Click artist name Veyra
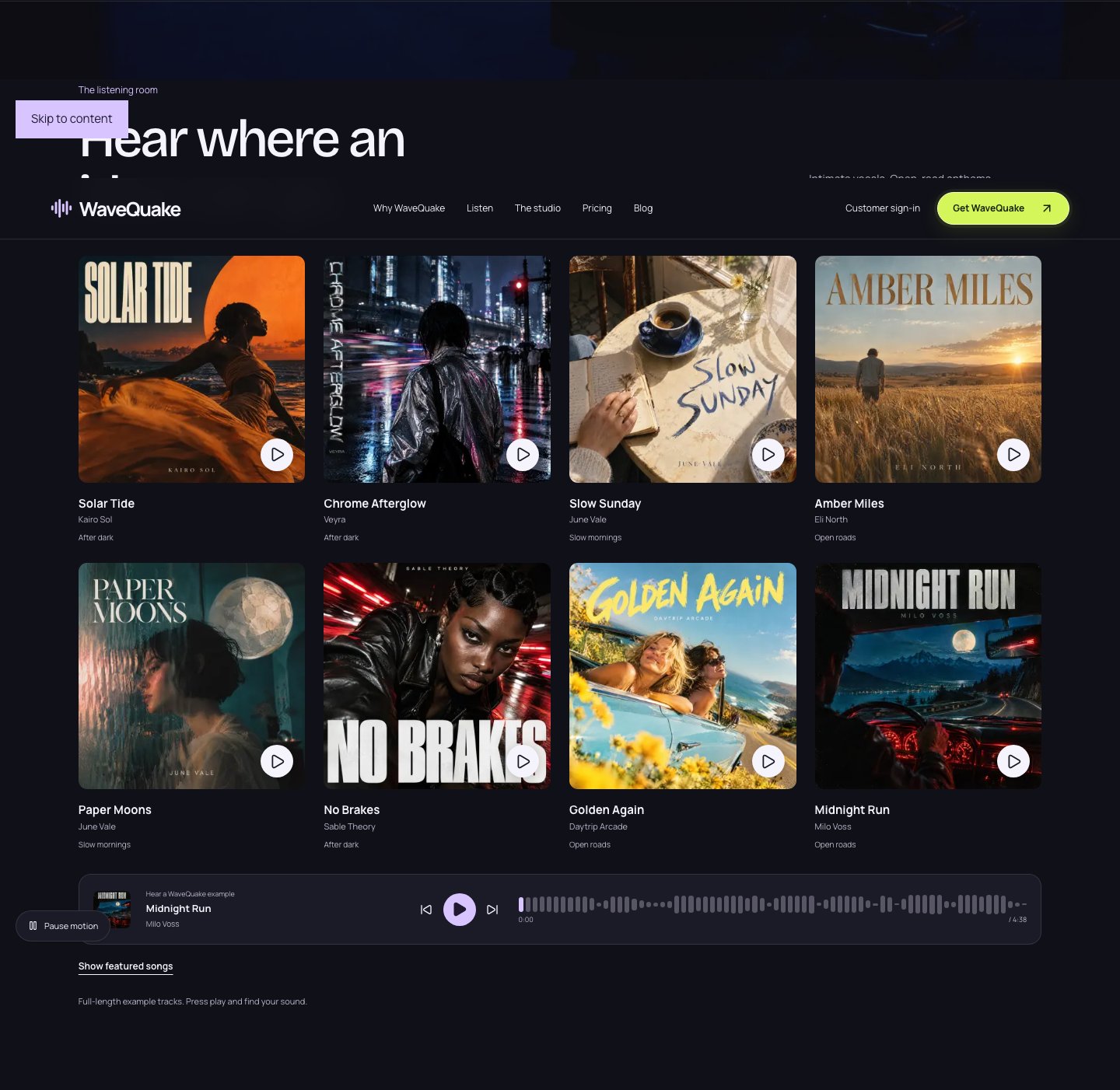 (334, 520)
